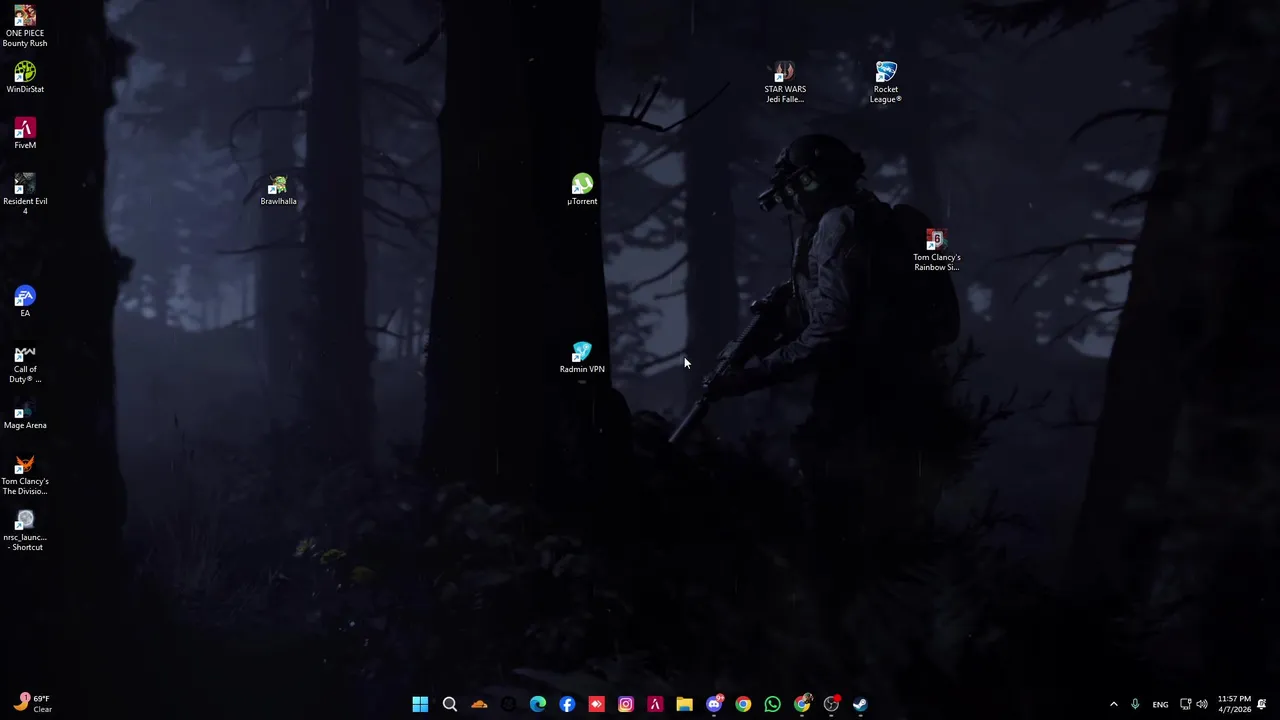This screenshot has height=720, width=1280.
Task: Open File Explorer from taskbar
Action: click(684, 704)
